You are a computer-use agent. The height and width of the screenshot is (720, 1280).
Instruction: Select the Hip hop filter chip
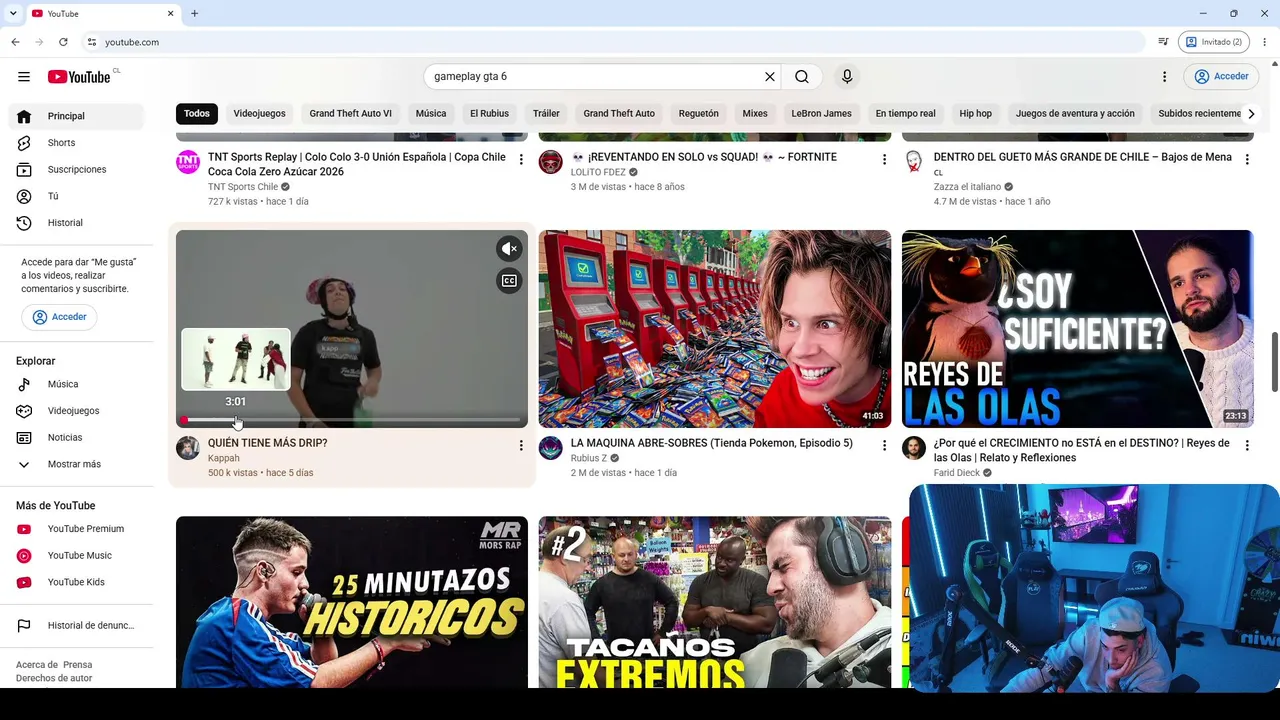click(x=975, y=114)
